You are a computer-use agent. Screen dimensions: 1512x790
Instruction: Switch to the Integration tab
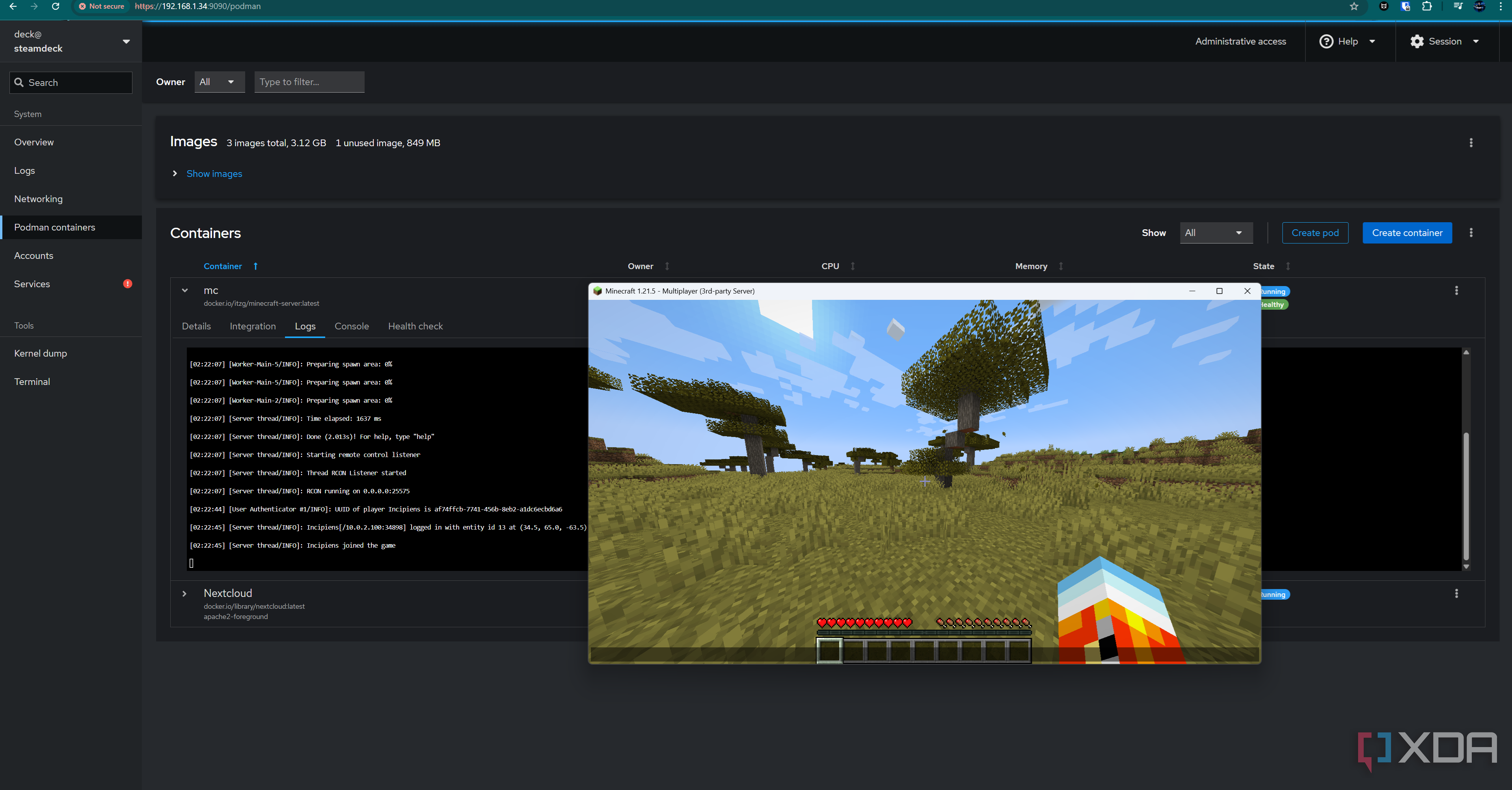(252, 326)
